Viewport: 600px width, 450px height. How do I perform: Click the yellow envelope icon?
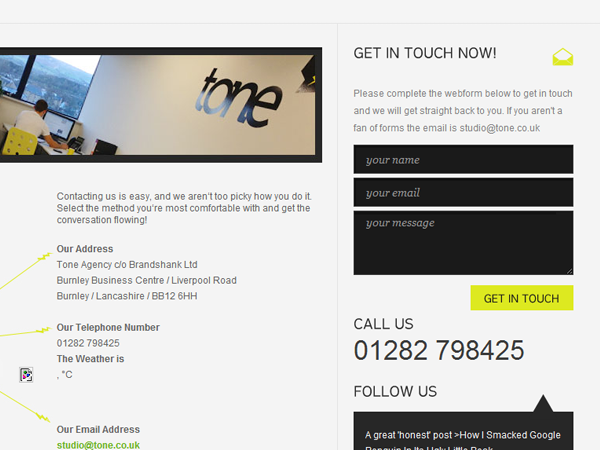(562, 57)
